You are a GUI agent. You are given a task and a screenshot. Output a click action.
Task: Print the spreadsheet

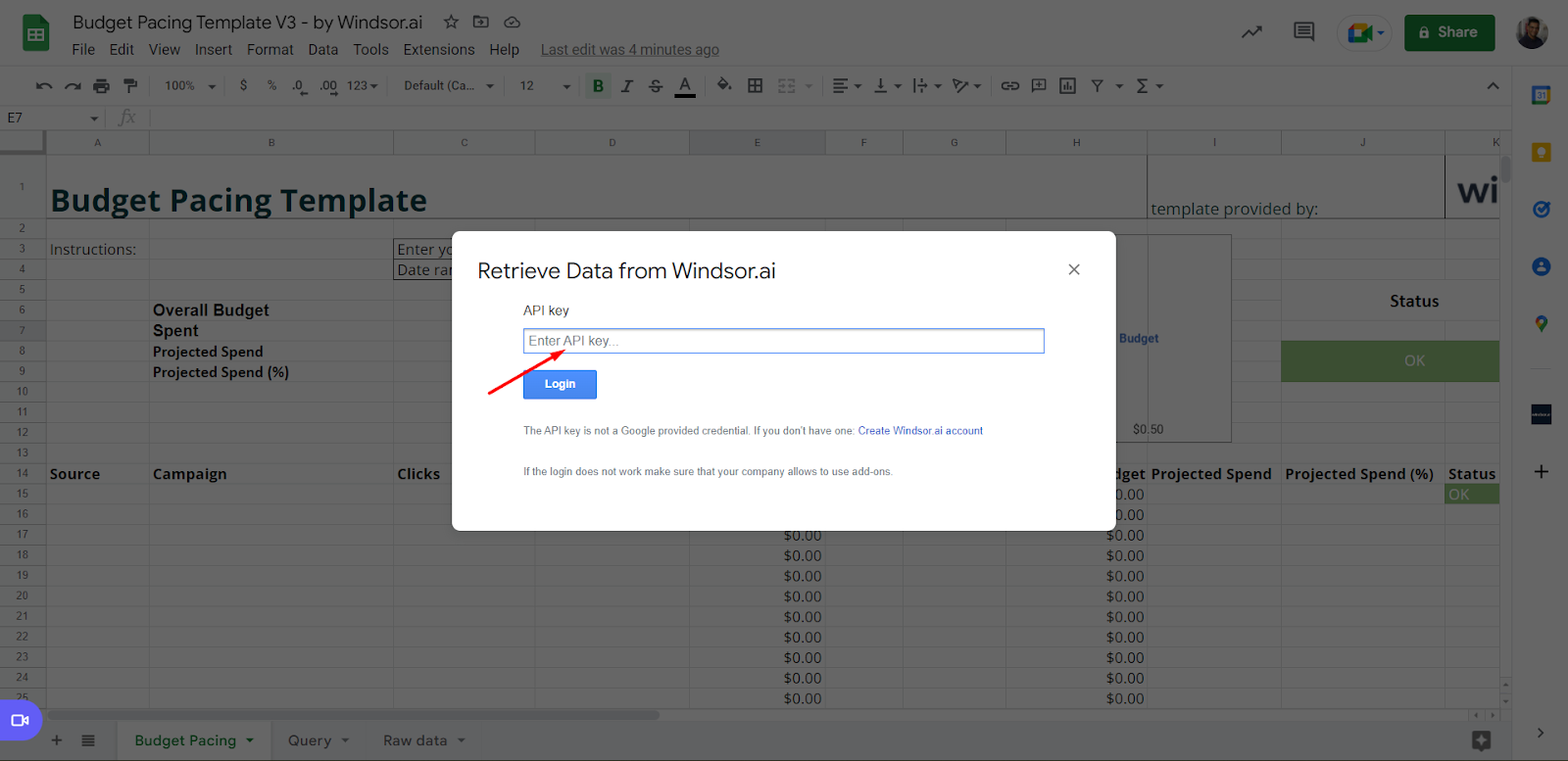(101, 86)
